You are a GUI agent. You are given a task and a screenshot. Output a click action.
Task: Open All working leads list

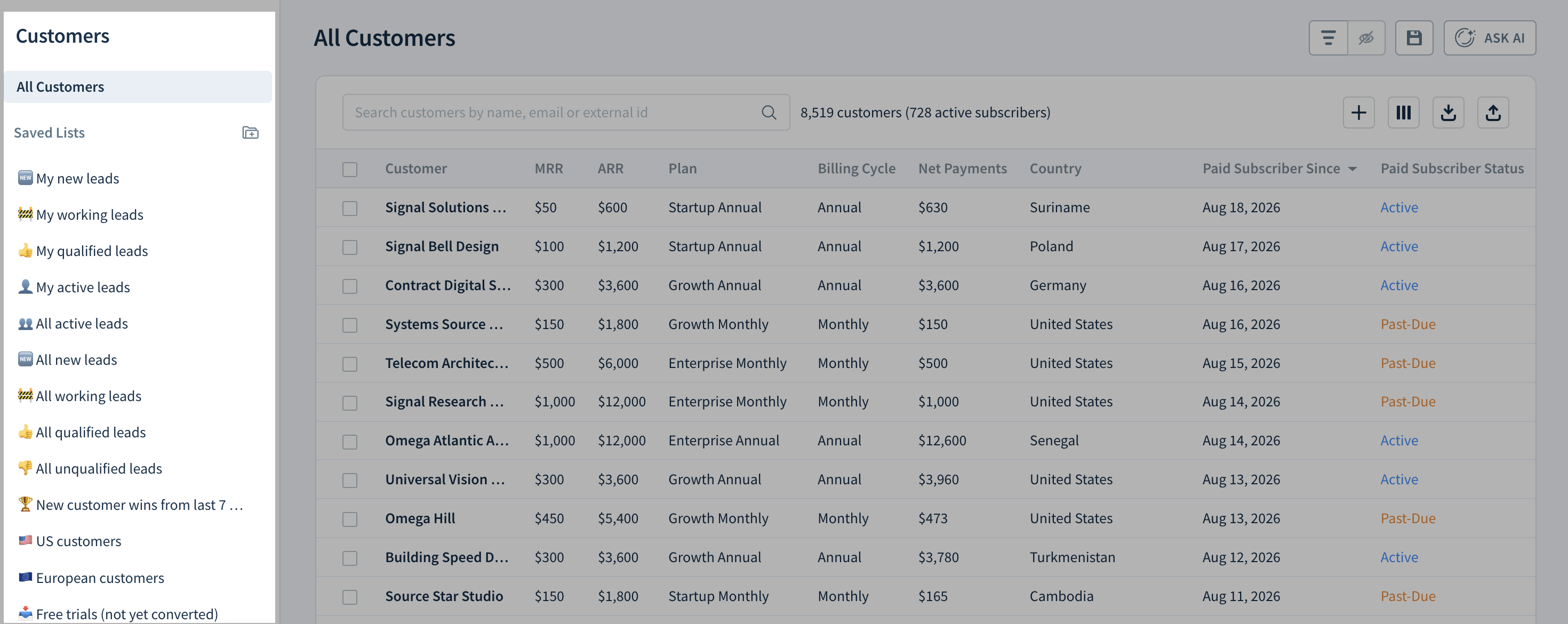tap(79, 396)
